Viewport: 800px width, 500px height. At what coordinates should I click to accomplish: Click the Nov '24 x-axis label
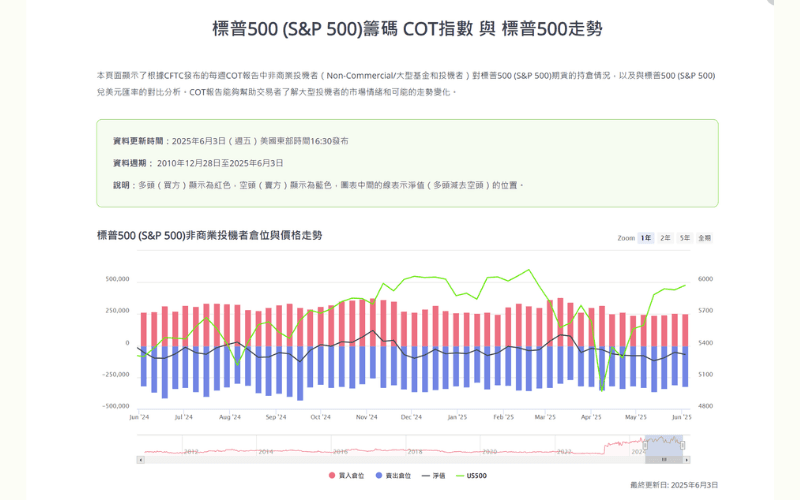(366, 417)
